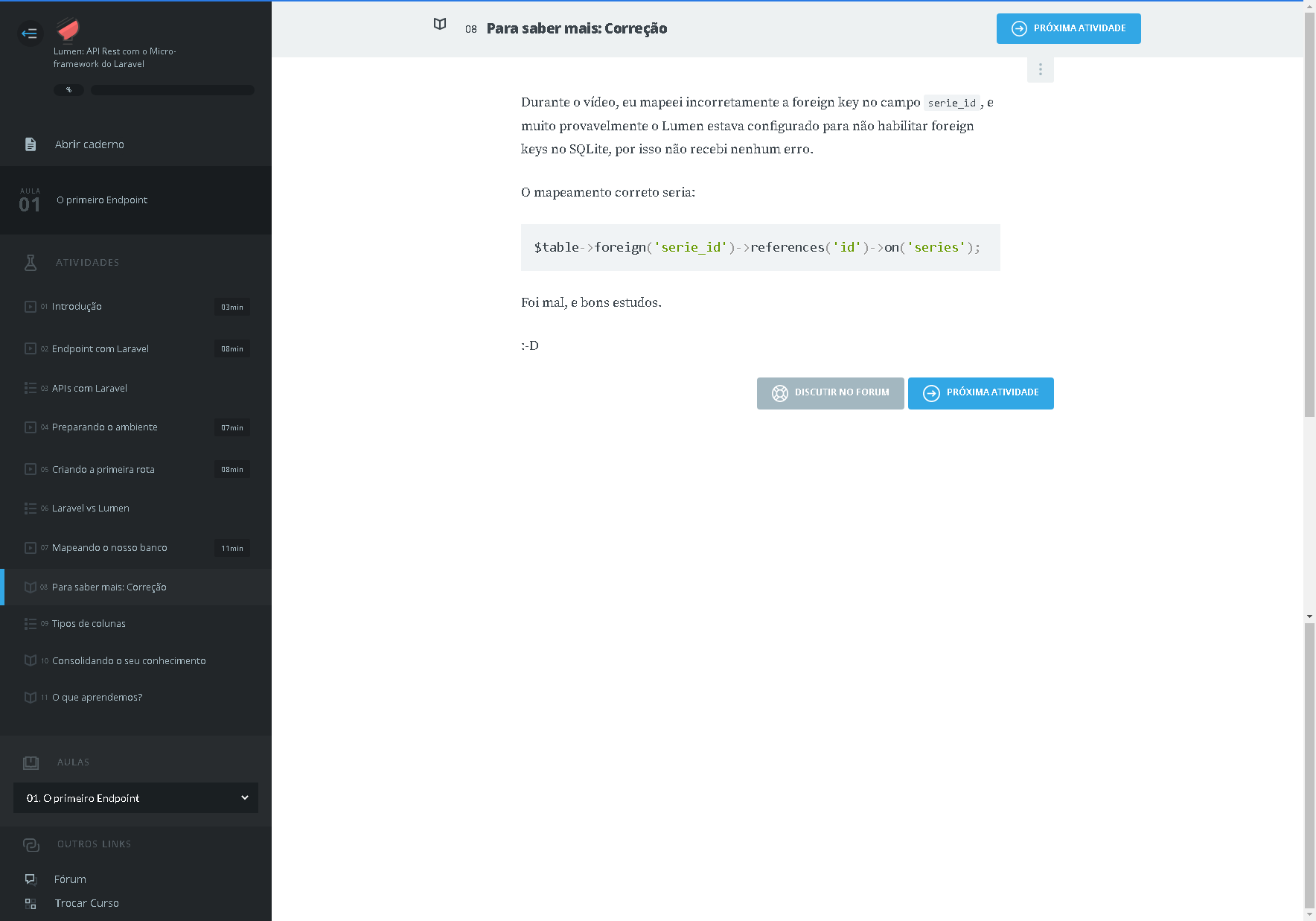Click Trocar Curso in sidebar
Image resolution: width=1316 pixels, height=921 pixels.
[x=86, y=903]
